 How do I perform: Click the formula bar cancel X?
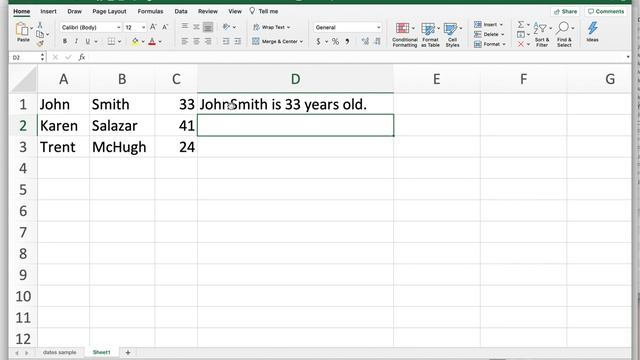pyautogui.click(x=55, y=57)
